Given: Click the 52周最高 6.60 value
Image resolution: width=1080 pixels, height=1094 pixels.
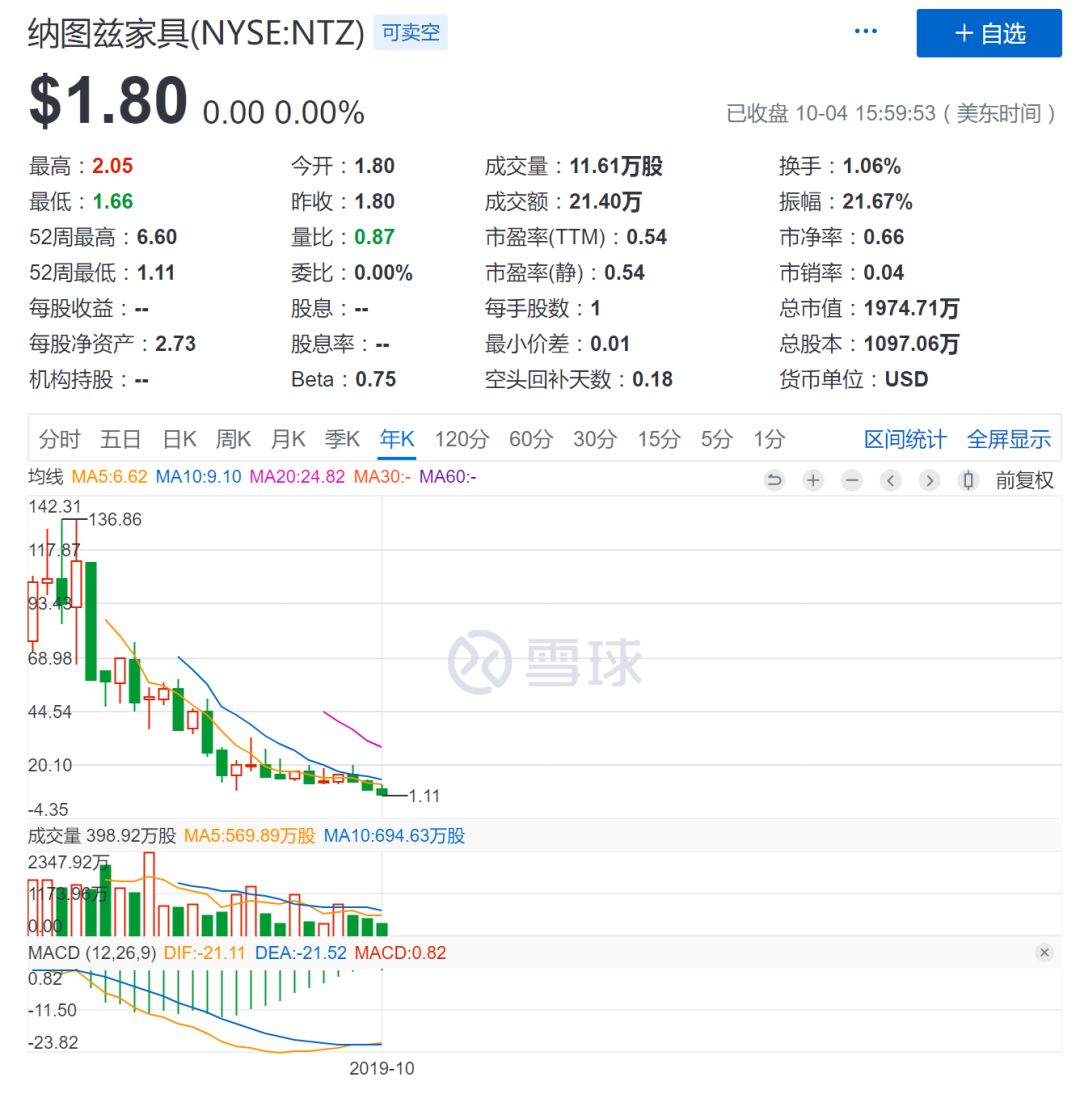Looking at the screenshot, I should (156, 237).
